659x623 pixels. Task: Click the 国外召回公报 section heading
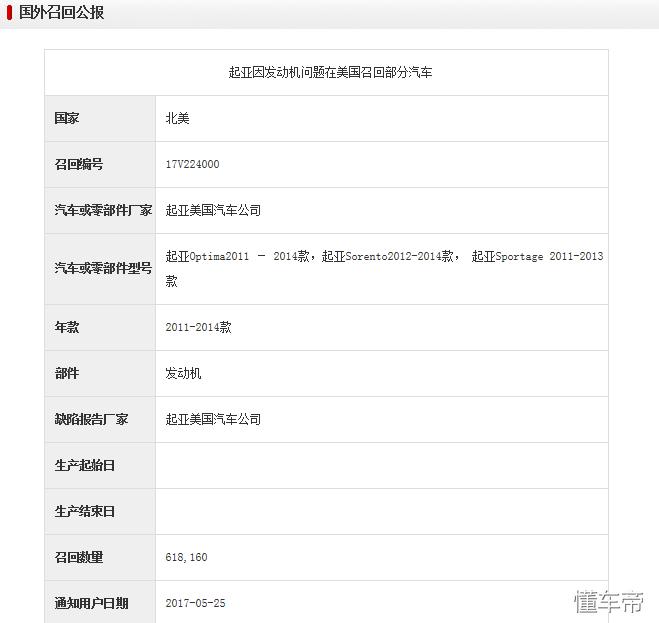point(61,12)
